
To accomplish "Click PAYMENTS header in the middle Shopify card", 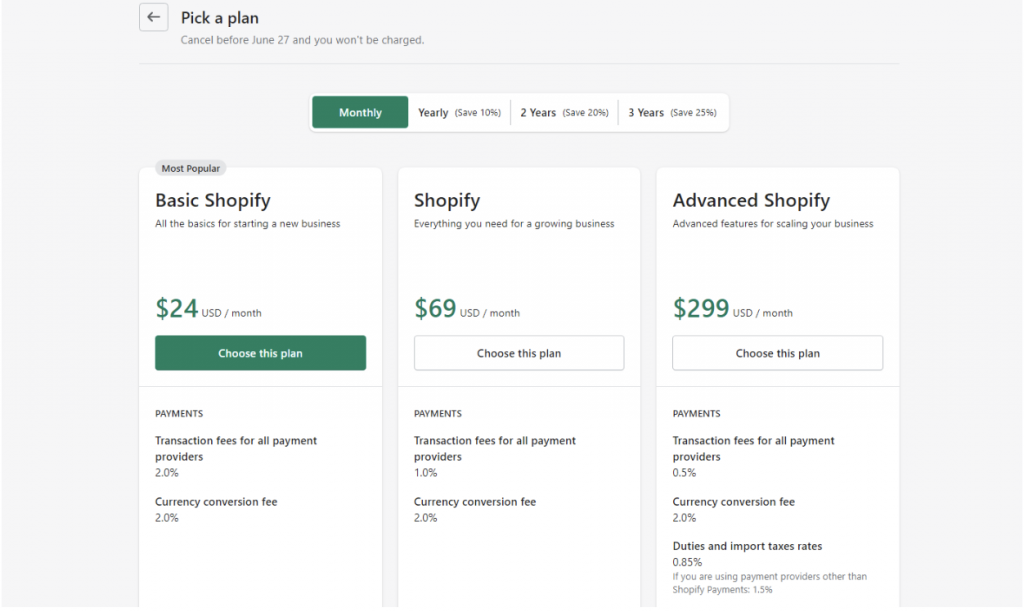I will [x=438, y=413].
